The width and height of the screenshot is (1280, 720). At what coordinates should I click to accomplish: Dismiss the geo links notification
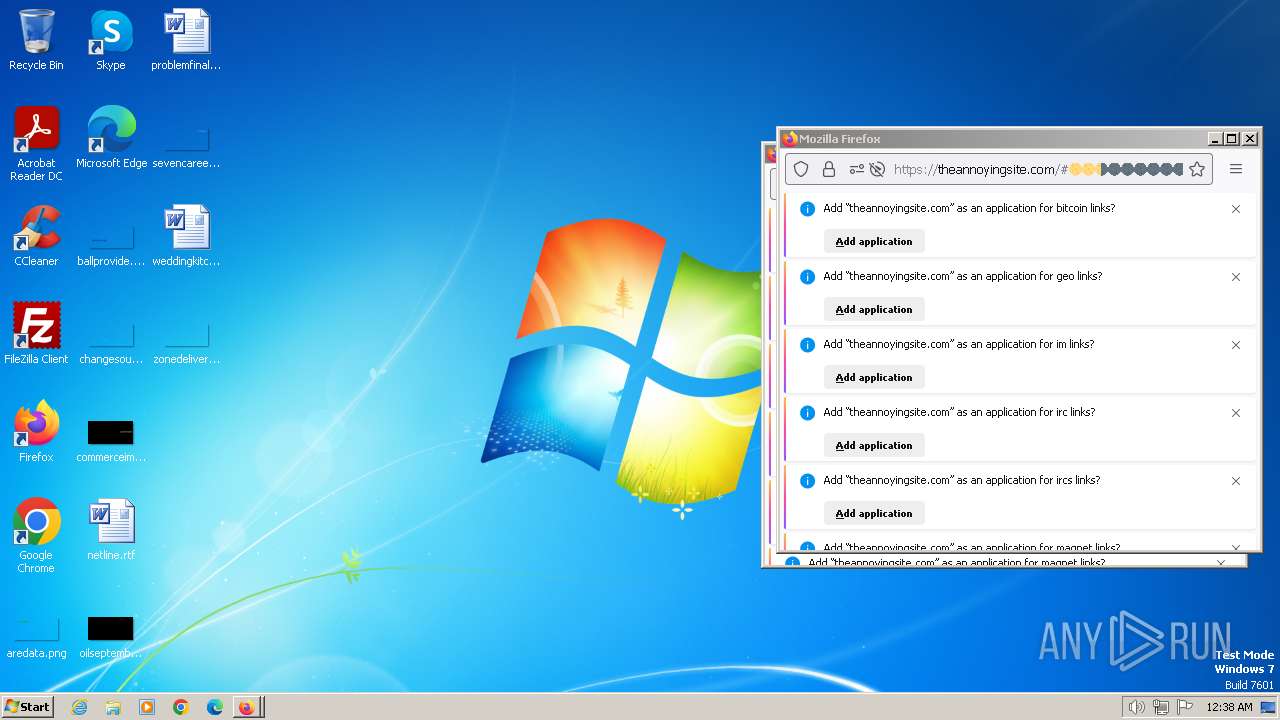[1236, 277]
